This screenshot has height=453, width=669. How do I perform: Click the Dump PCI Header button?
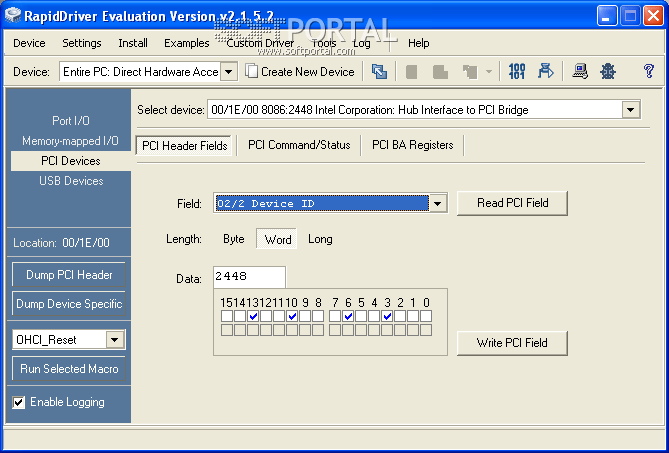click(69, 275)
